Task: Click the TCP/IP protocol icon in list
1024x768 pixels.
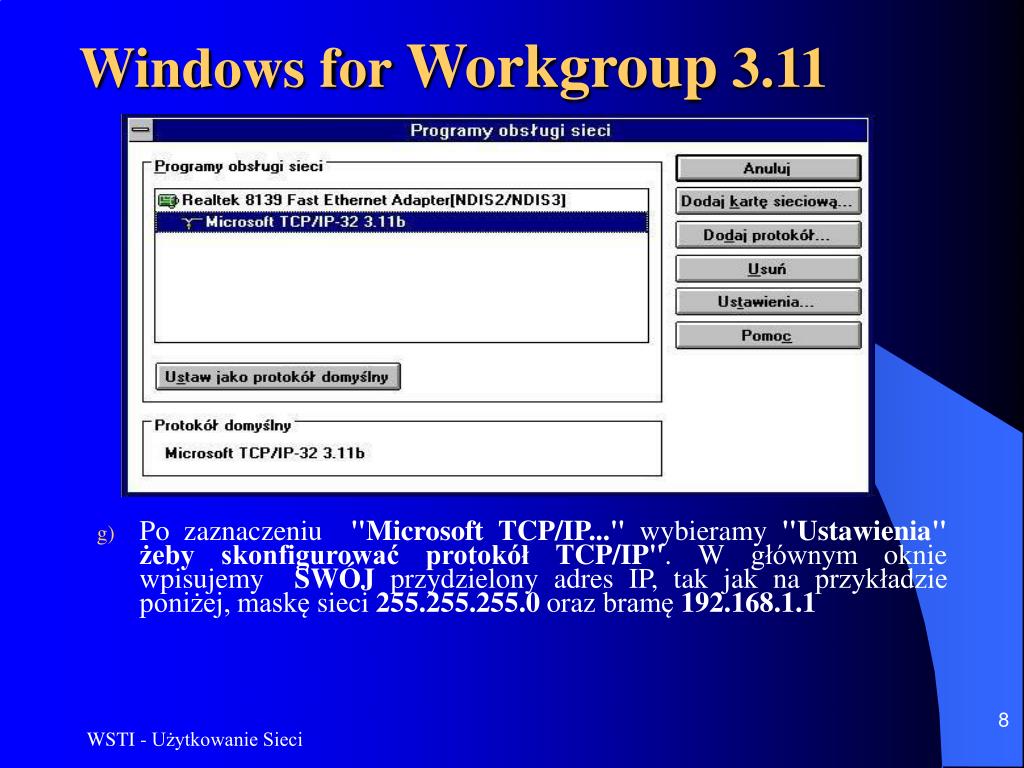Action: tap(190, 223)
